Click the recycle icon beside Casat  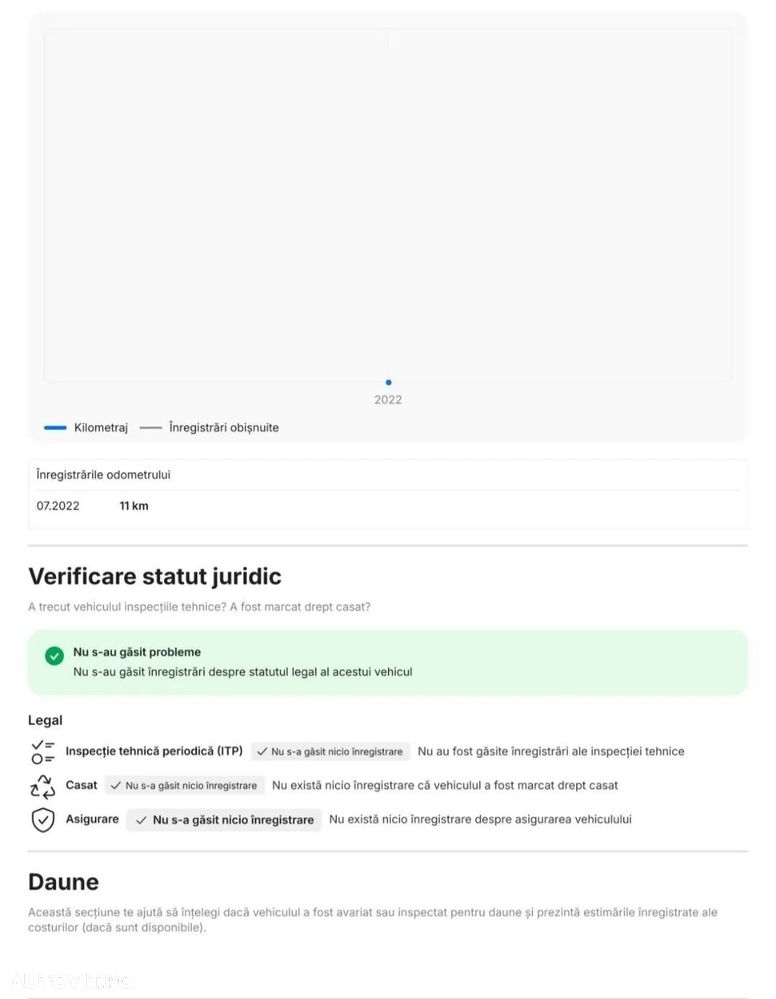coord(43,786)
